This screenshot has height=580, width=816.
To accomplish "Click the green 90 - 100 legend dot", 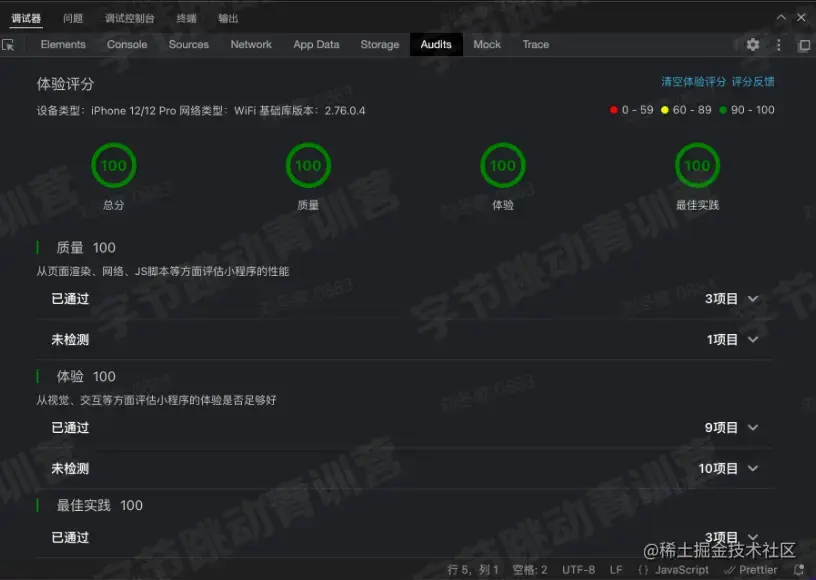I will click(x=722, y=110).
